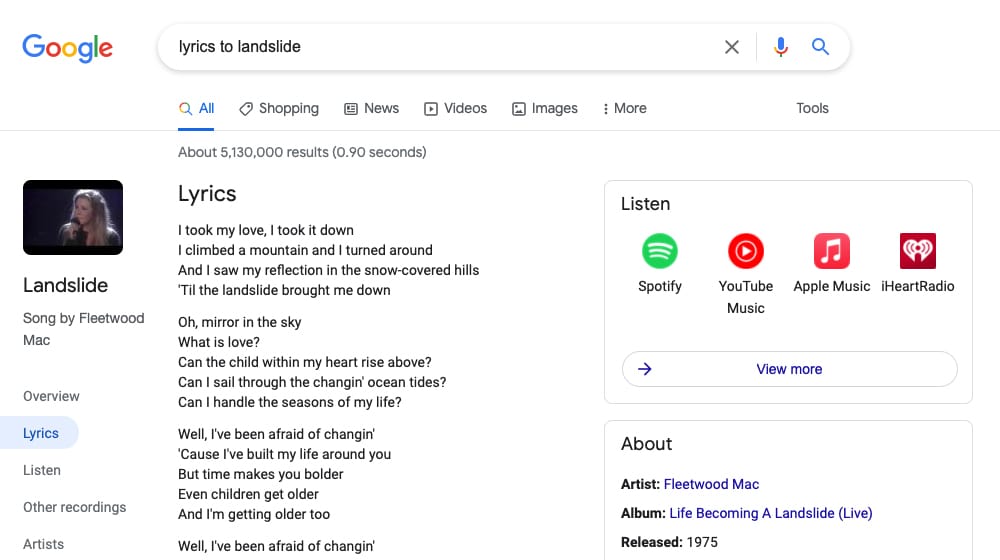Click lyric line 'I took my love, I took it down'
The width and height of the screenshot is (1000, 560).
[x=265, y=230]
